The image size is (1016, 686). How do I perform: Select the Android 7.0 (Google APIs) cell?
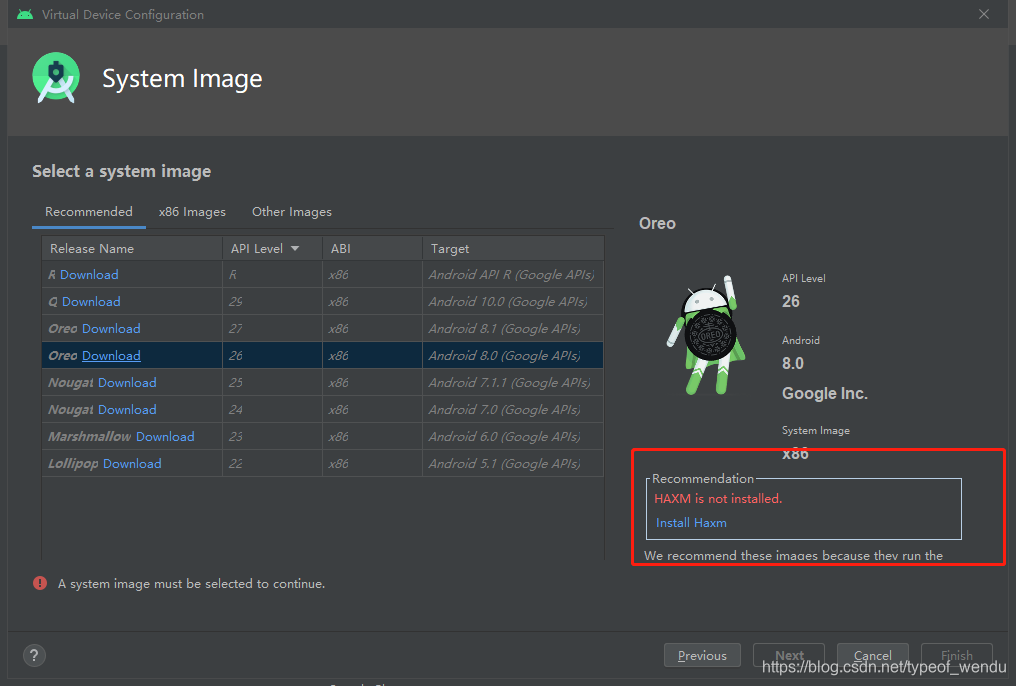click(513, 410)
